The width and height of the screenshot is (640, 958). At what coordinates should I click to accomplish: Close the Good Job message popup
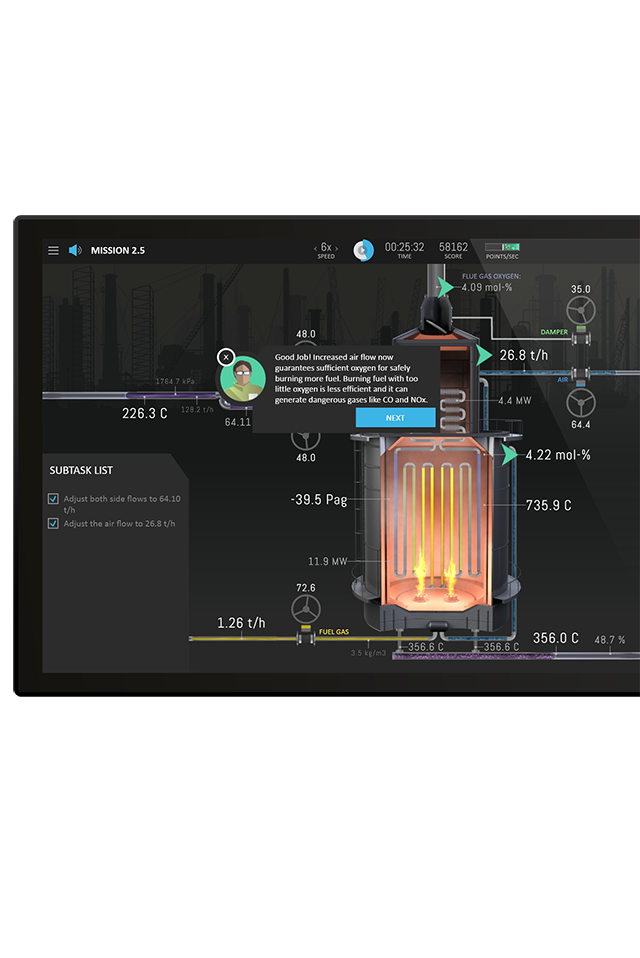coord(226,356)
